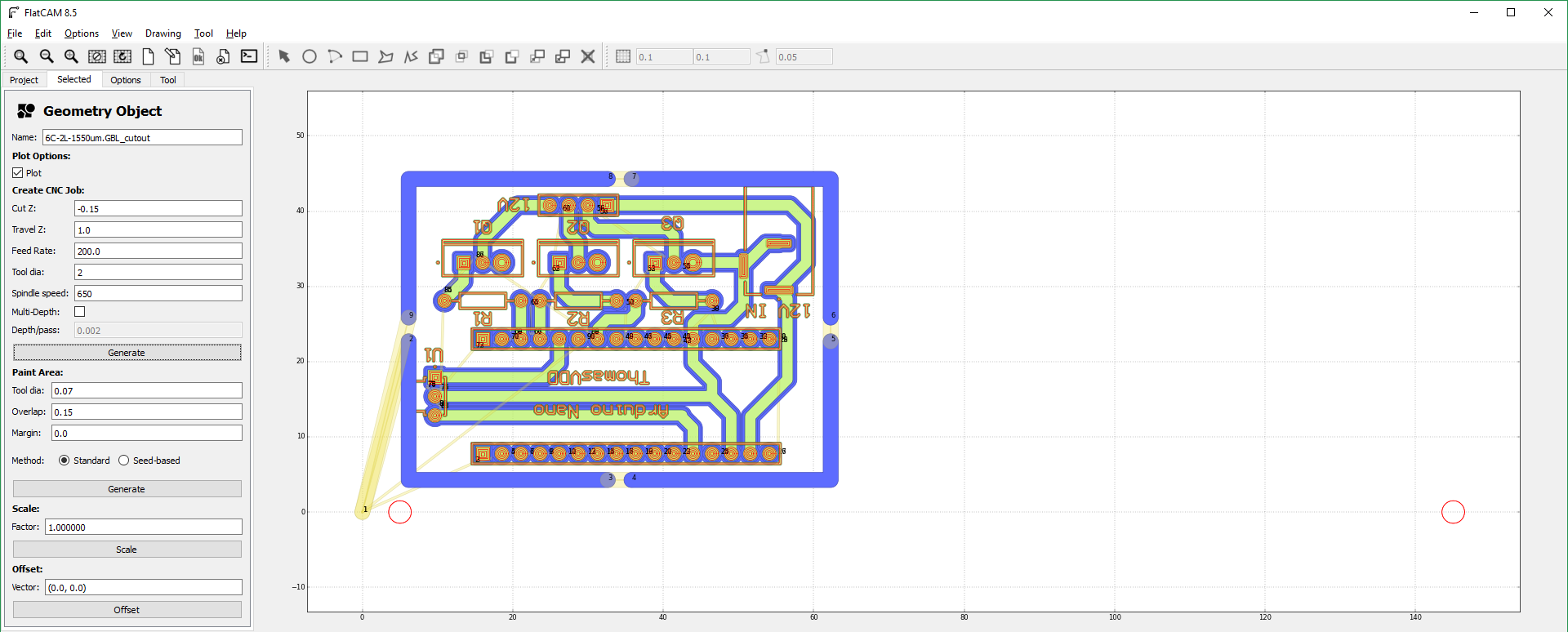Choose the Add Rectangle drawing tool
The height and width of the screenshot is (632, 1568).
(360, 56)
